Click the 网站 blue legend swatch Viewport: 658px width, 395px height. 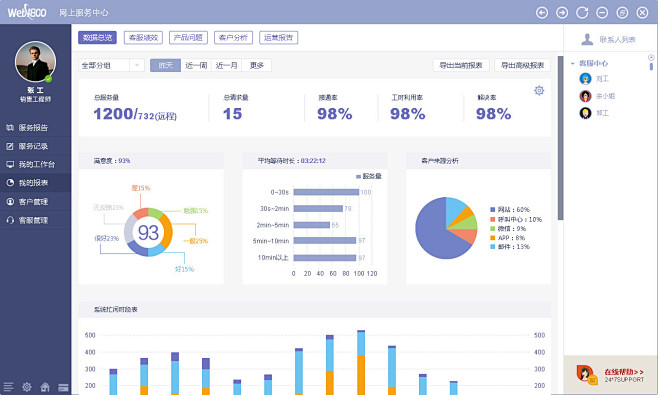pyautogui.click(x=493, y=209)
